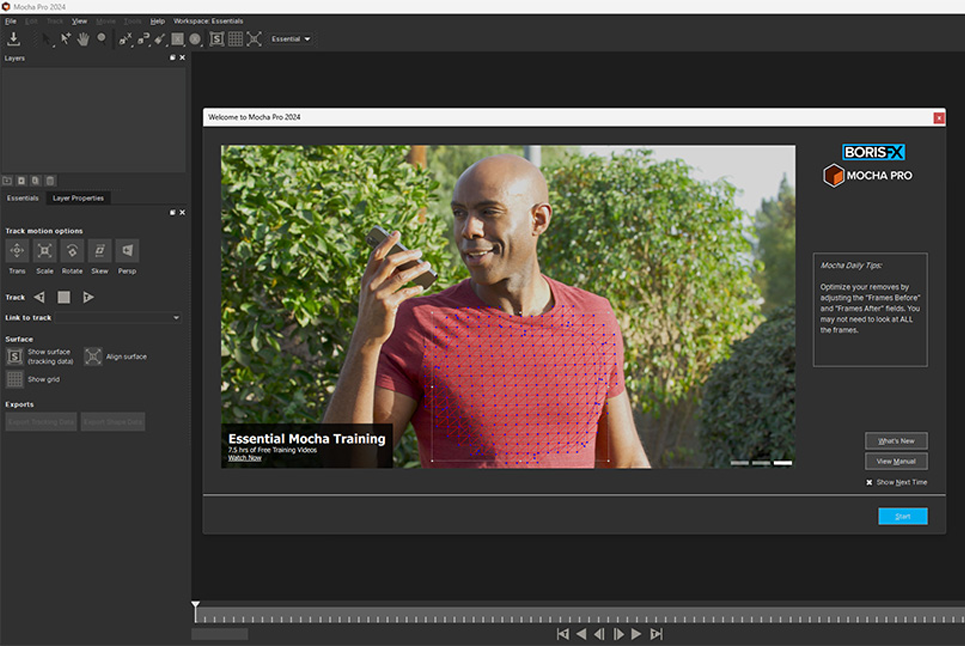Click Track forwards button

point(88,297)
